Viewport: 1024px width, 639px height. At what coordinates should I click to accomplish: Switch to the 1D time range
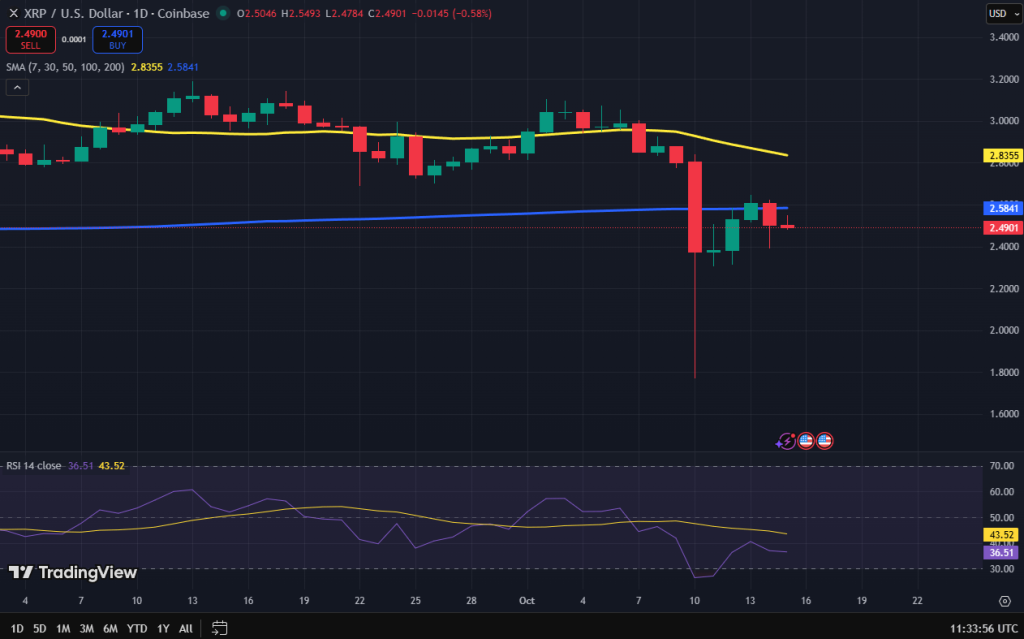pyautogui.click(x=17, y=629)
